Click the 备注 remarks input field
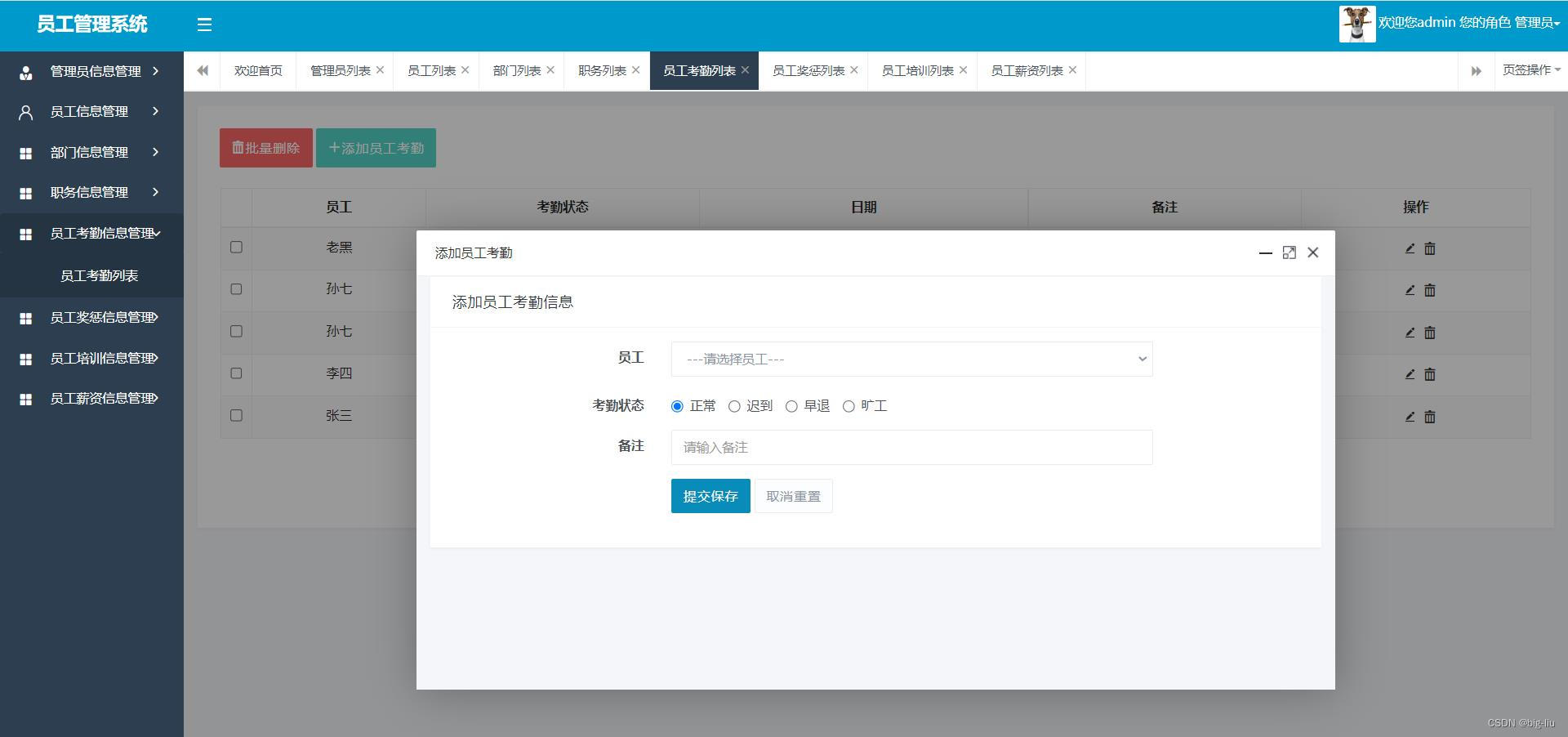1568x737 pixels. coord(911,448)
